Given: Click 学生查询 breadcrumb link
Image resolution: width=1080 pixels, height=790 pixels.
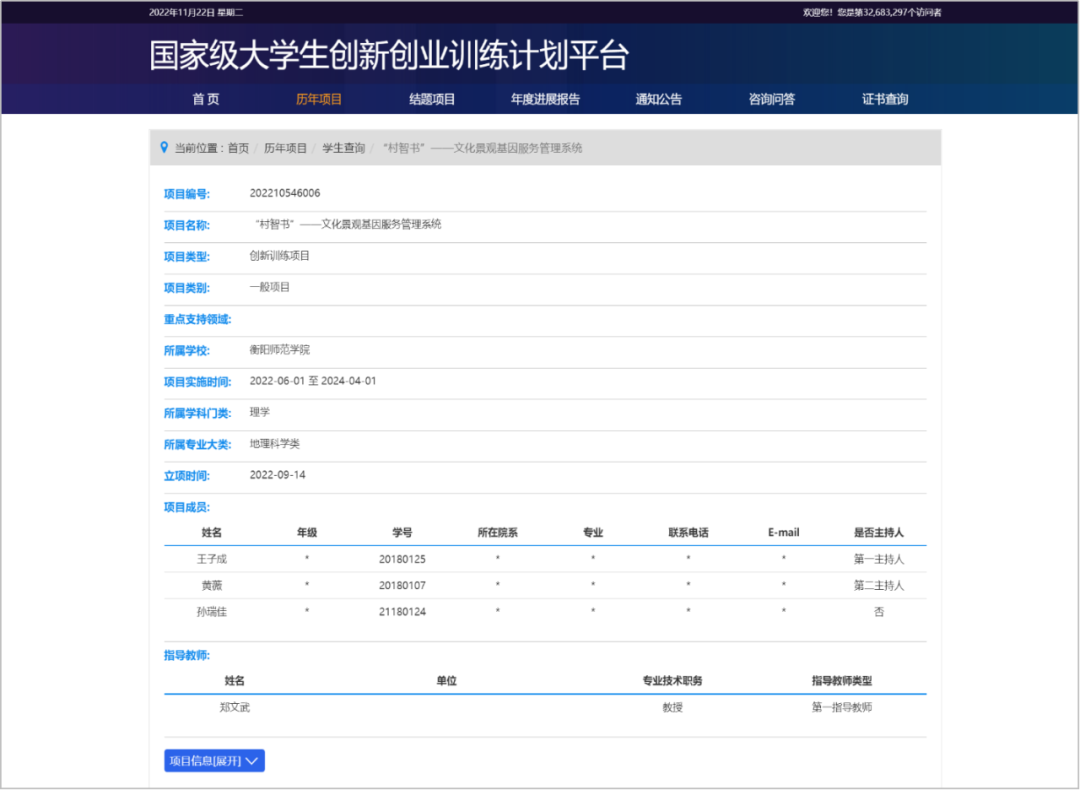Looking at the screenshot, I should [343, 148].
